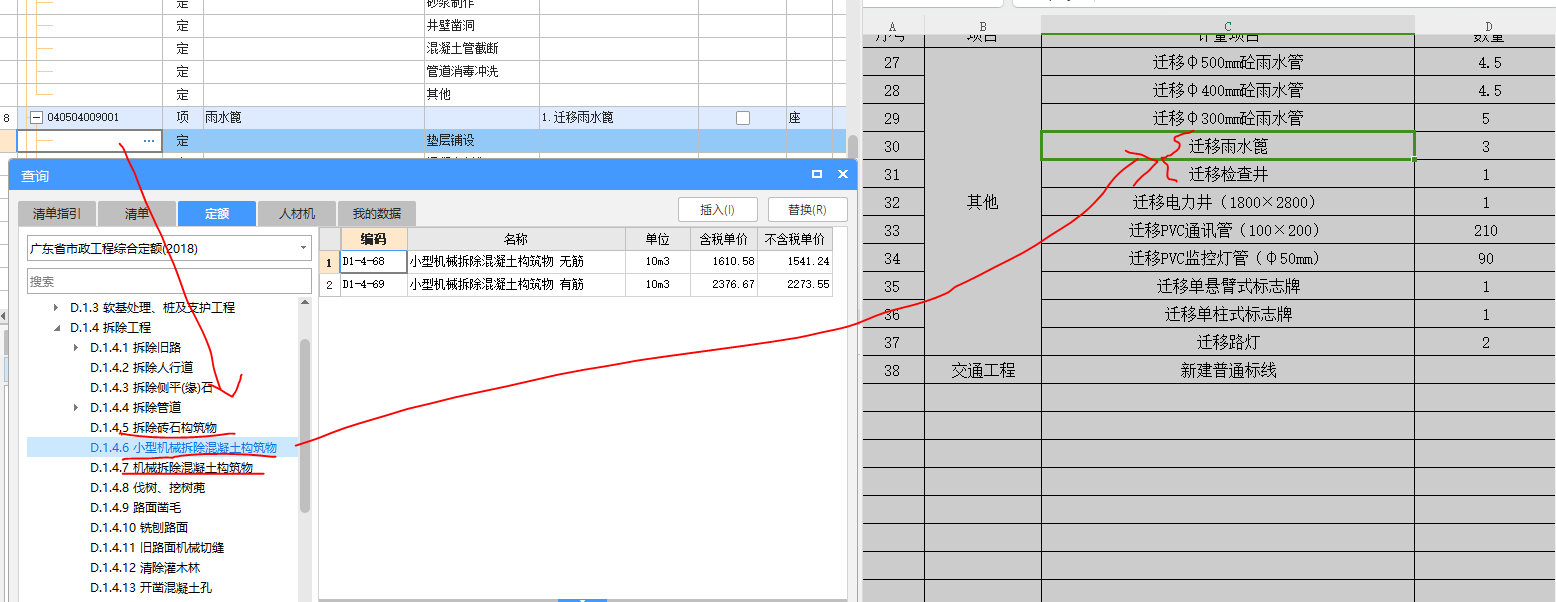The height and width of the screenshot is (602, 1556).
Task: Select the D1-4-69 code cell
Action: 373,285
